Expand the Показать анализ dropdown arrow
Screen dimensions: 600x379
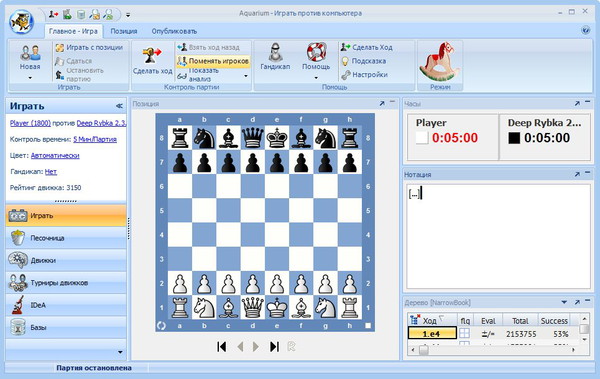pos(246,76)
